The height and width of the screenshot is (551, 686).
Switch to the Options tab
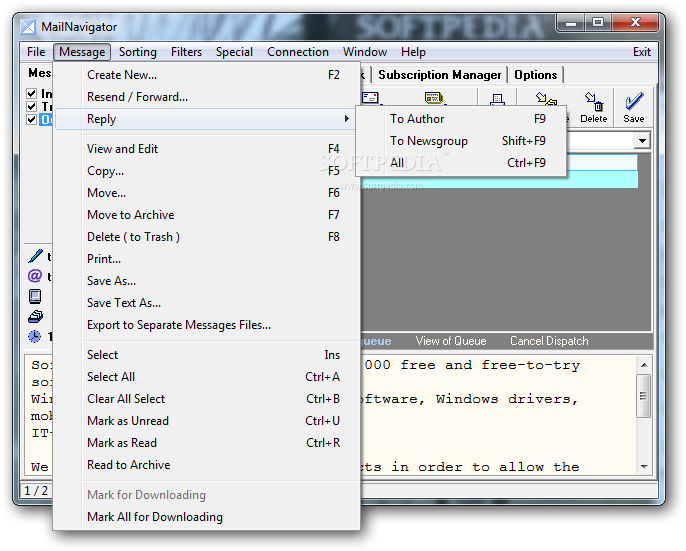click(x=536, y=75)
